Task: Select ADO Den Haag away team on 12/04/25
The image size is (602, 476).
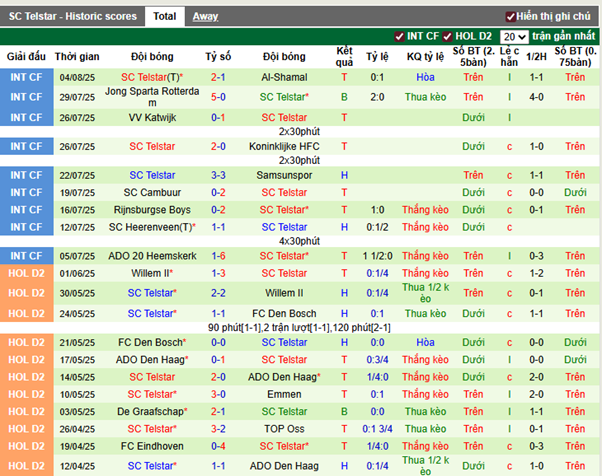Action: coord(284,466)
